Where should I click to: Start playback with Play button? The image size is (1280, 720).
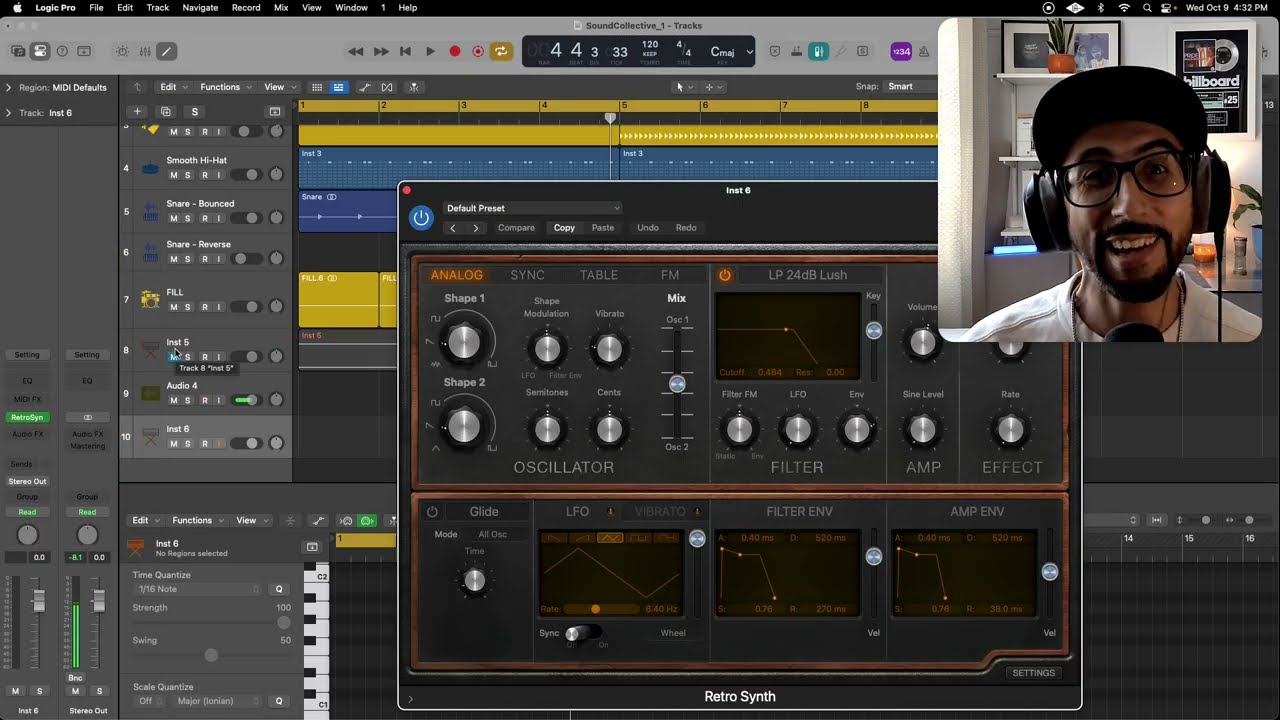(430, 51)
